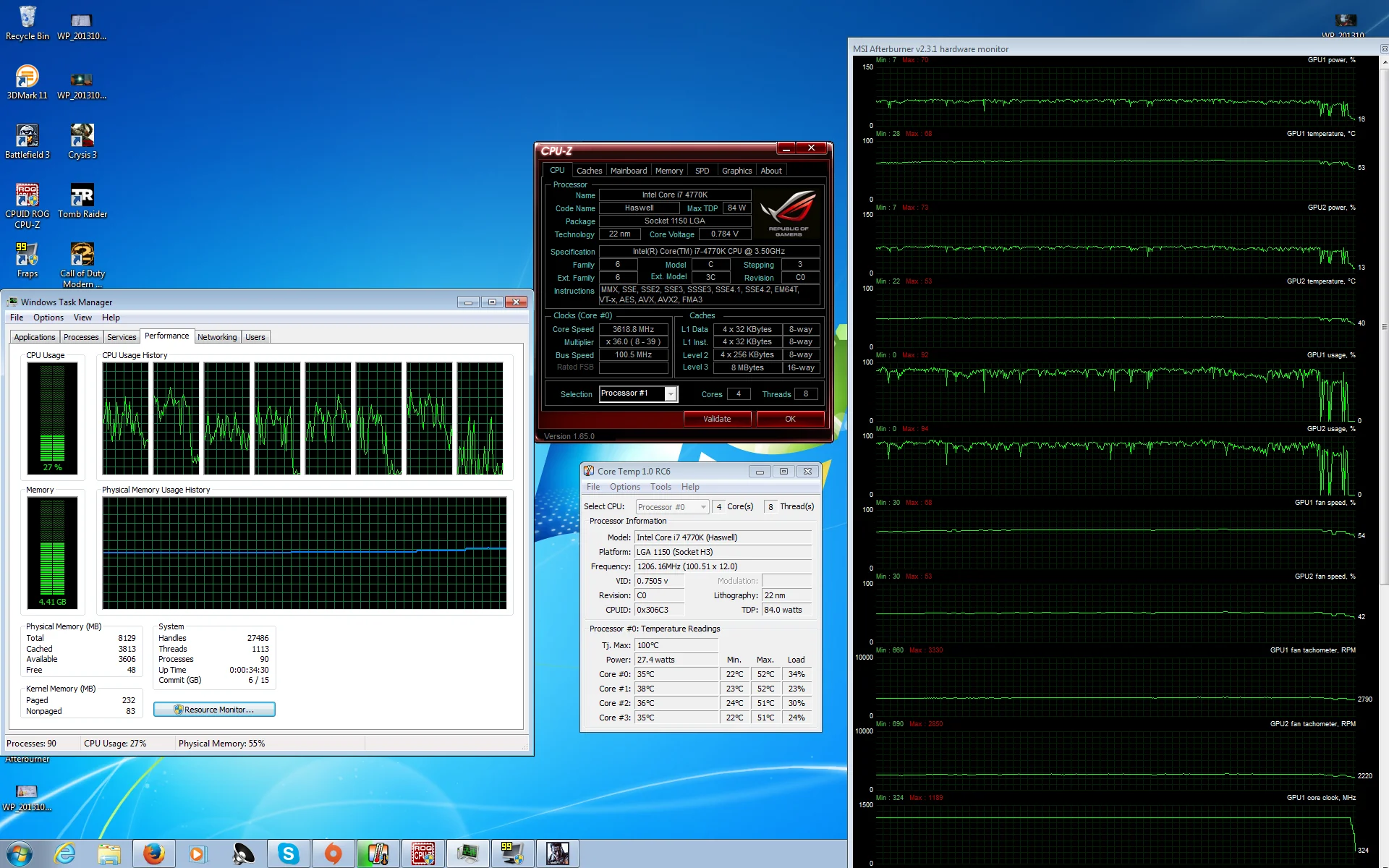The width and height of the screenshot is (1389, 868).
Task: Open CPUID ROG CPU-Z desktop shortcut
Action: [x=27, y=206]
